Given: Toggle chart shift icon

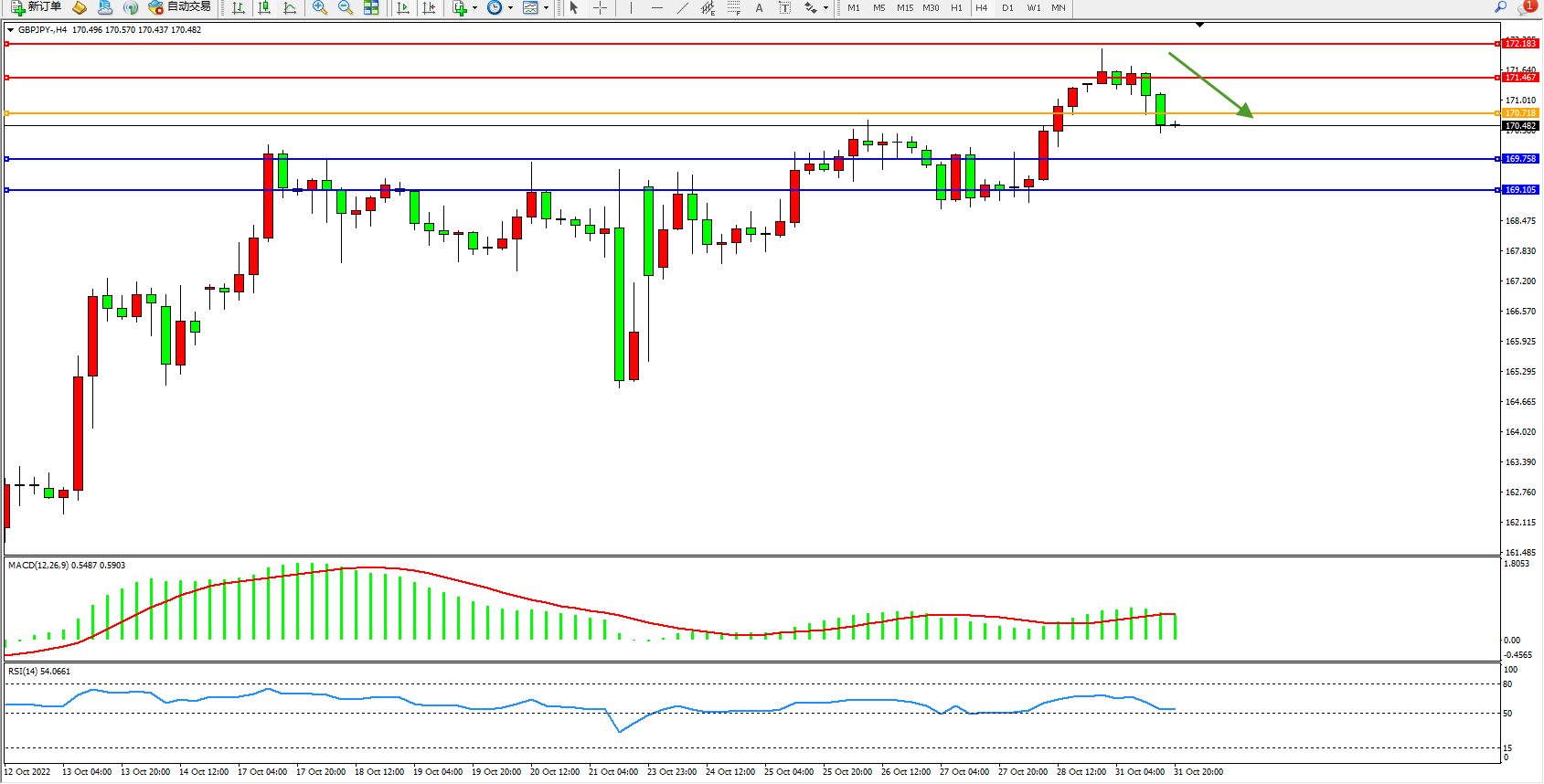Looking at the screenshot, I should [x=429, y=7].
